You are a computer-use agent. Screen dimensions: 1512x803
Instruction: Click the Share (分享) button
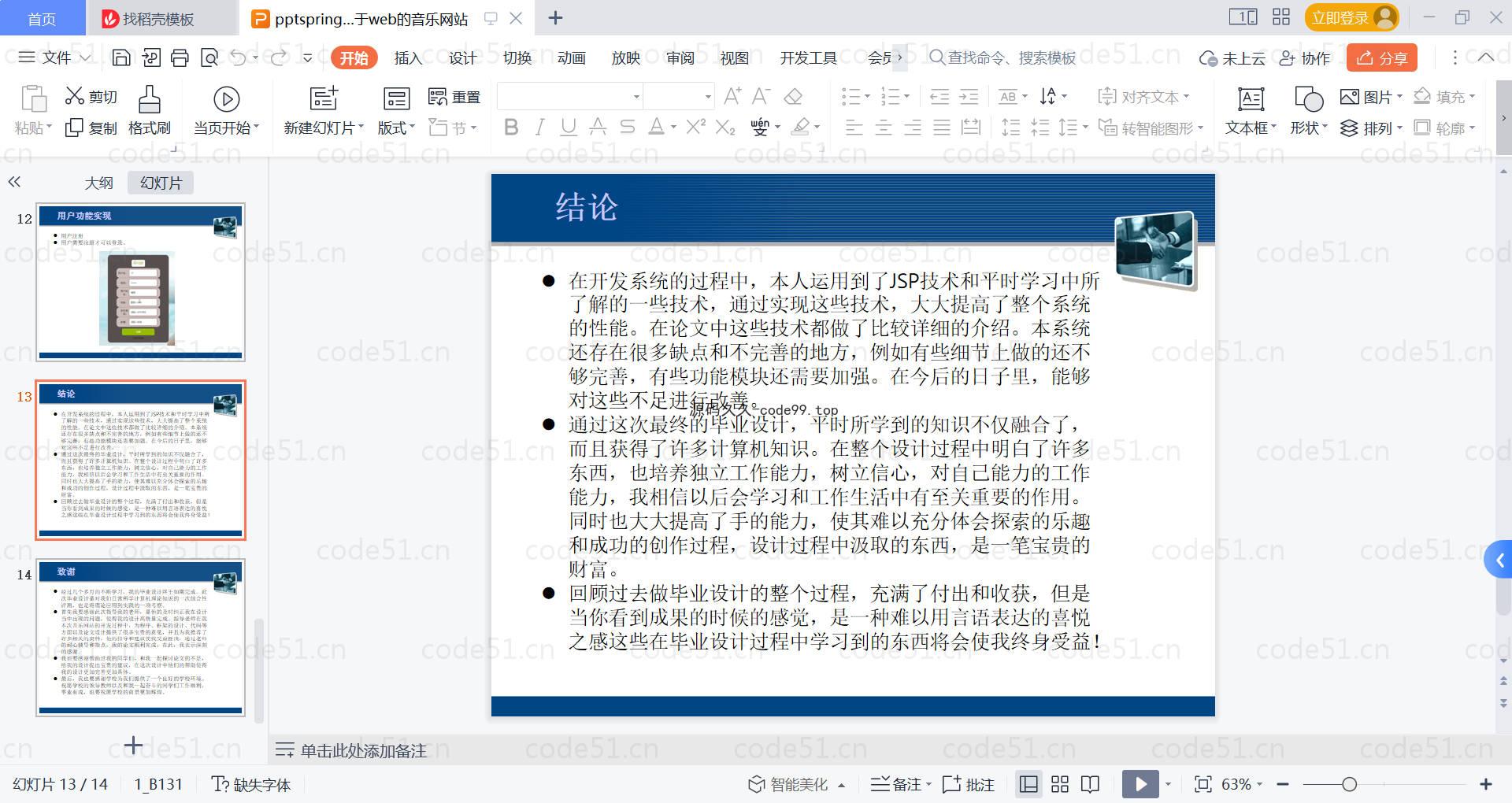pyautogui.click(x=1382, y=57)
